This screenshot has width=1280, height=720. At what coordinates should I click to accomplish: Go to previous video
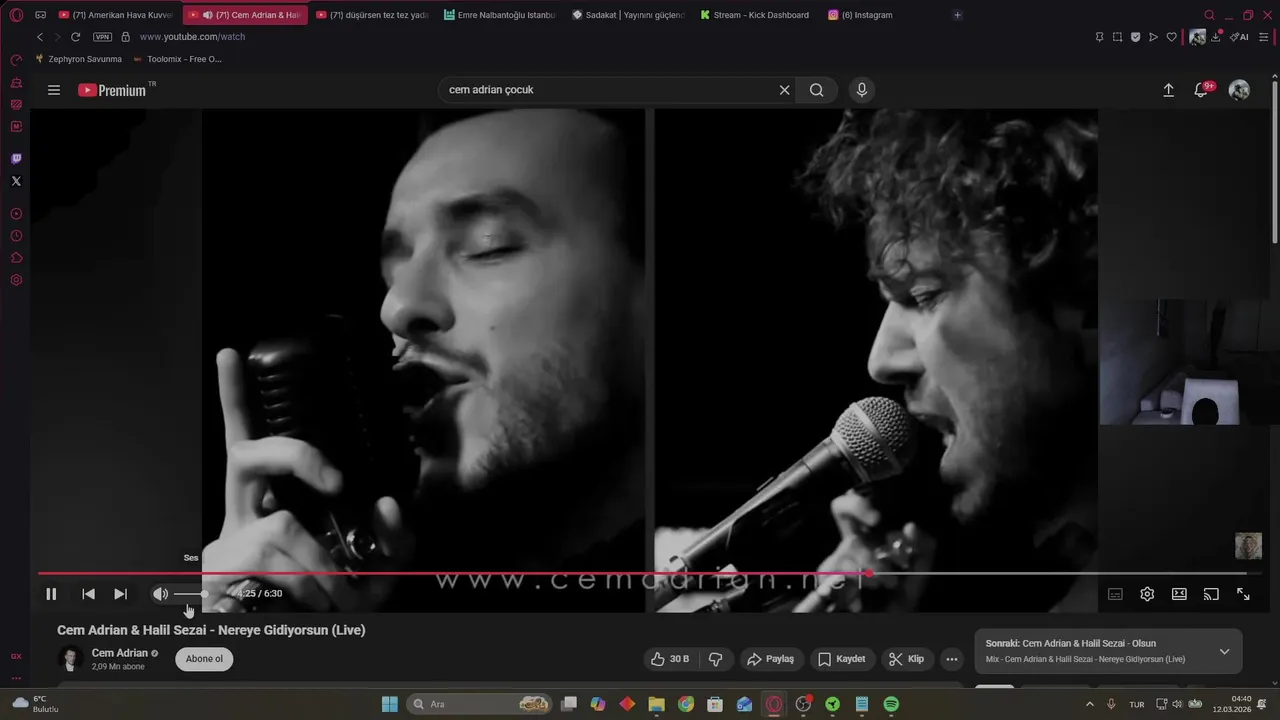click(88, 594)
